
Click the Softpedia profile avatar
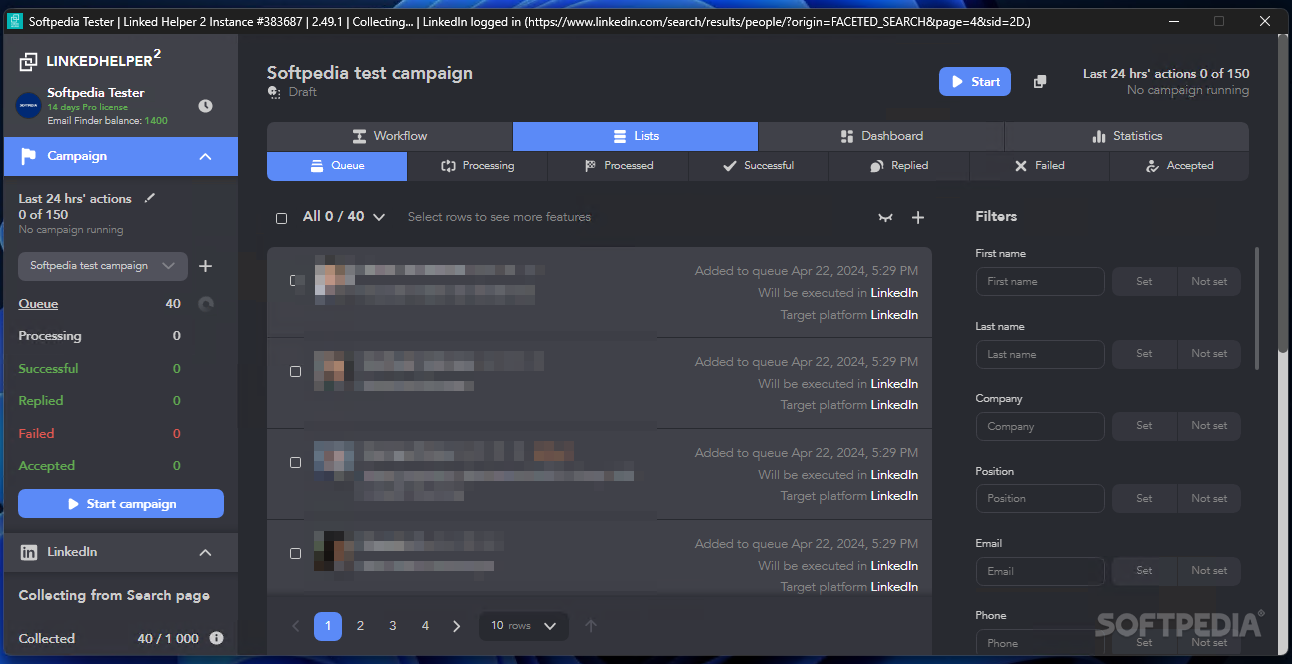[28, 105]
